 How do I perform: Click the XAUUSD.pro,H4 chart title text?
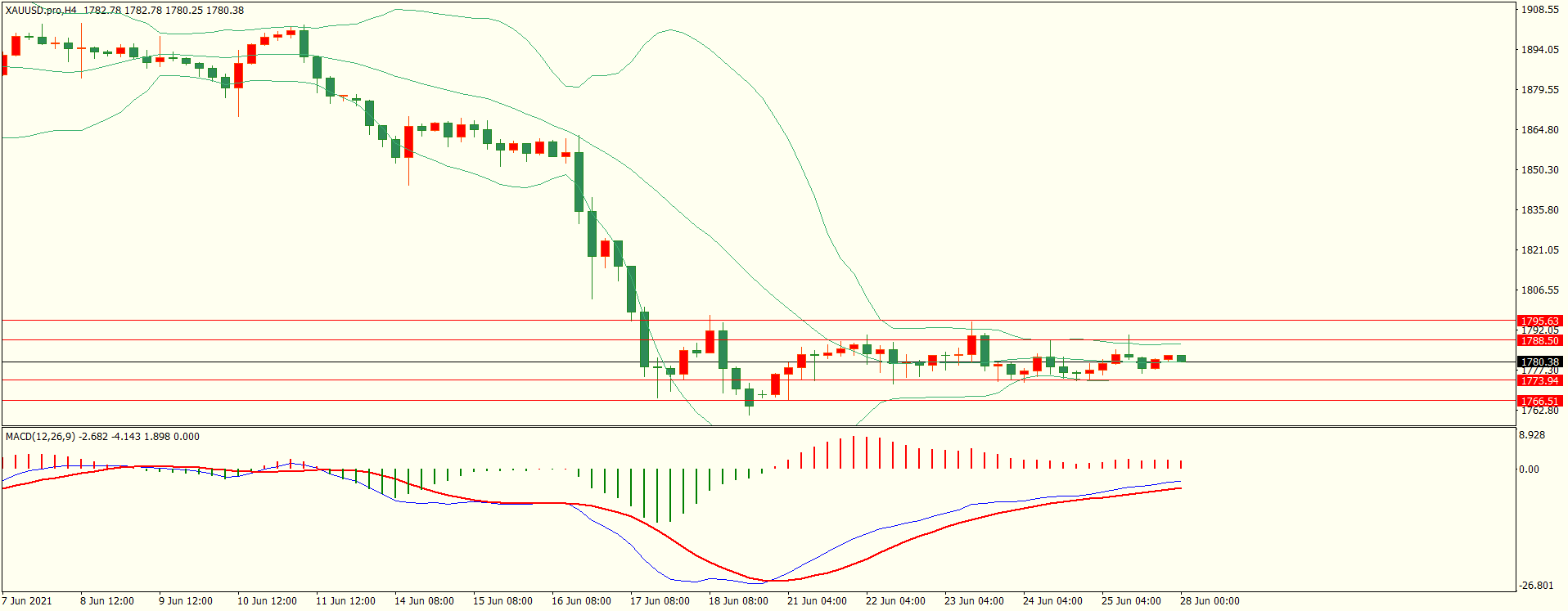(x=41, y=11)
